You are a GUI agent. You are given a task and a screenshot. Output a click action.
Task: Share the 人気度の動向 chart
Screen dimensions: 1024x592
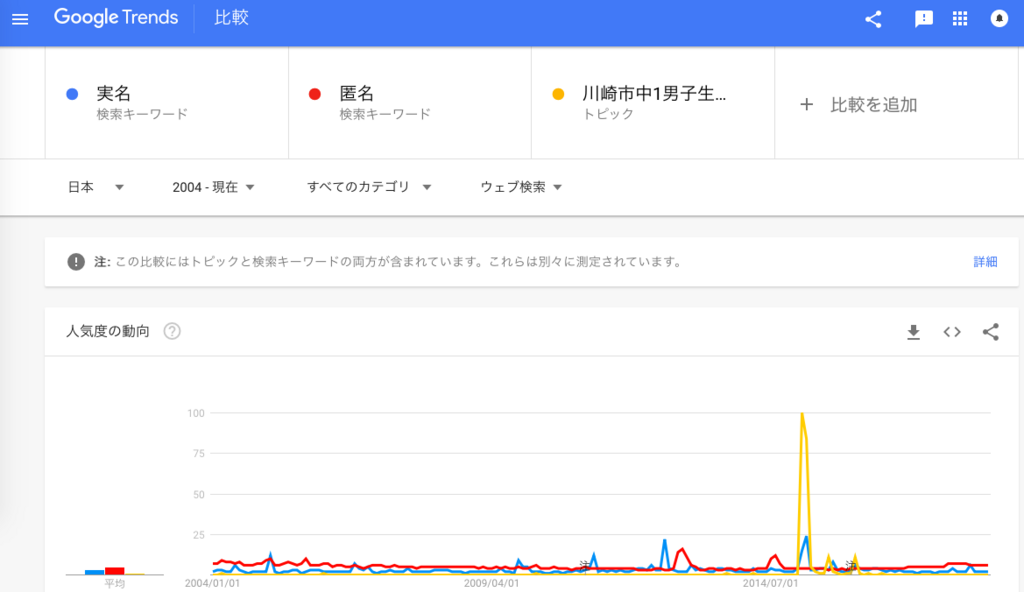pos(990,331)
